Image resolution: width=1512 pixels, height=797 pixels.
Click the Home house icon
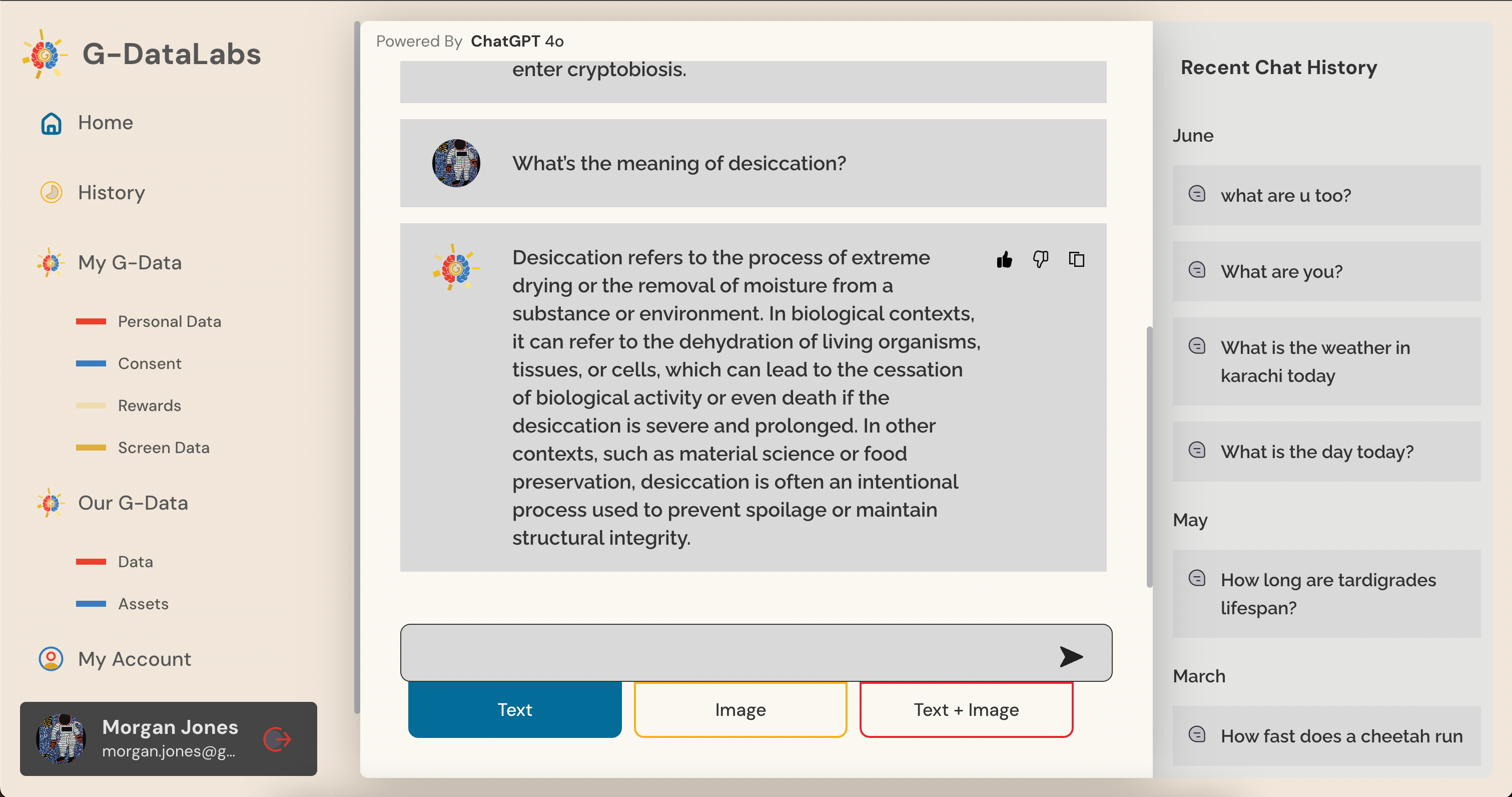51,123
